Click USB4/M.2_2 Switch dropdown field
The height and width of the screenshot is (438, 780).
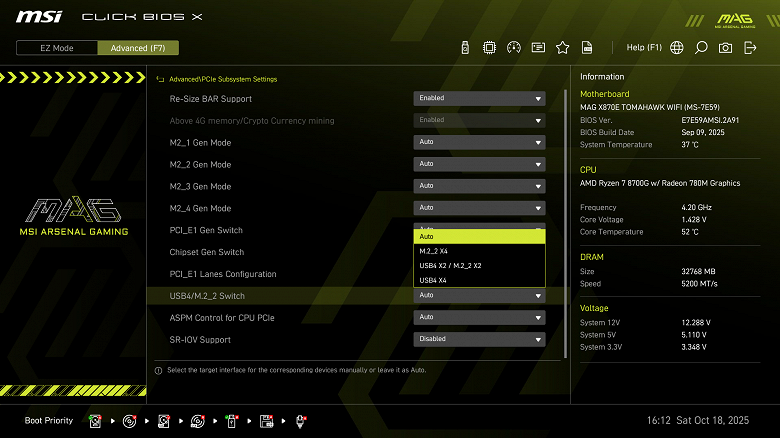[479, 296]
